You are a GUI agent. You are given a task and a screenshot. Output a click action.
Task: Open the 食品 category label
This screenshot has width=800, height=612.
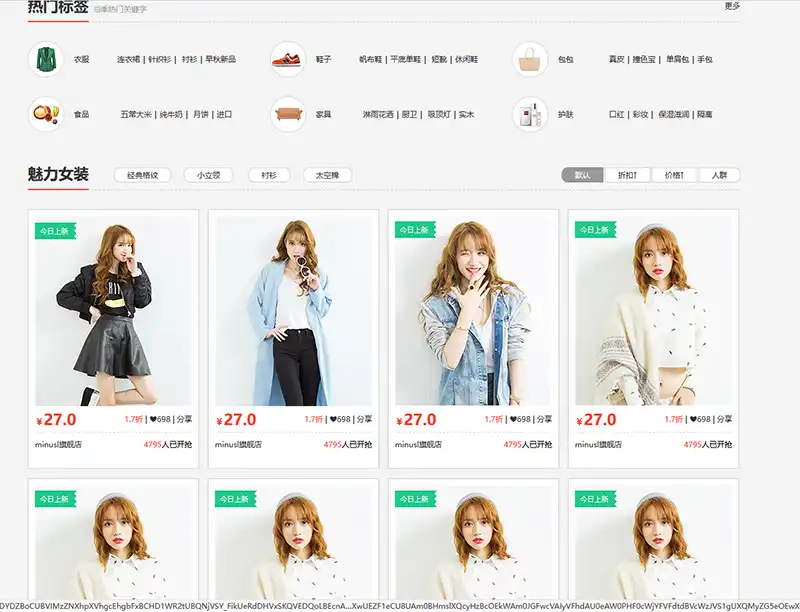tap(82, 114)
